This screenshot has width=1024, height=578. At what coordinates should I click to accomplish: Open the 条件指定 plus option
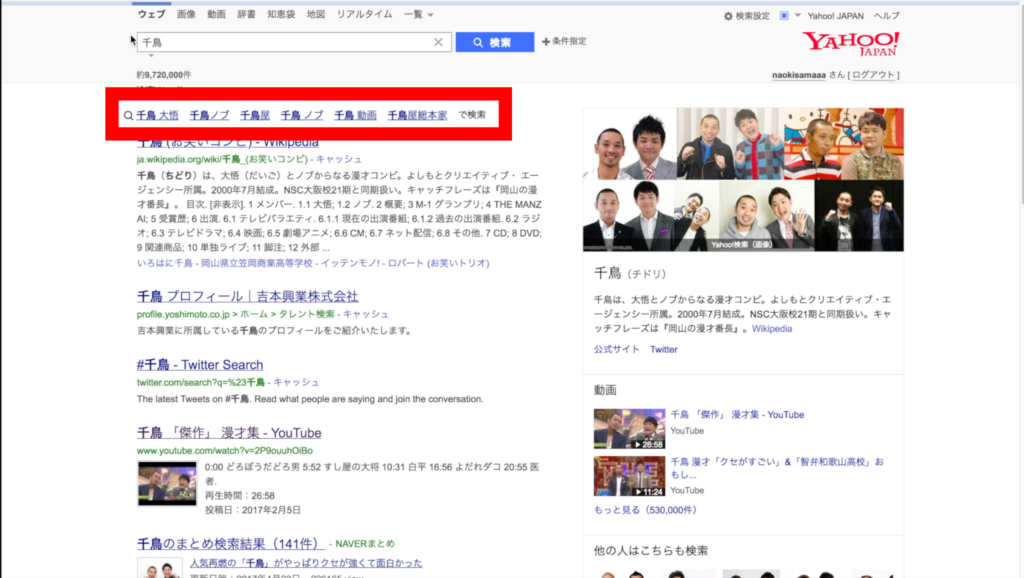(x=564, y=41)
